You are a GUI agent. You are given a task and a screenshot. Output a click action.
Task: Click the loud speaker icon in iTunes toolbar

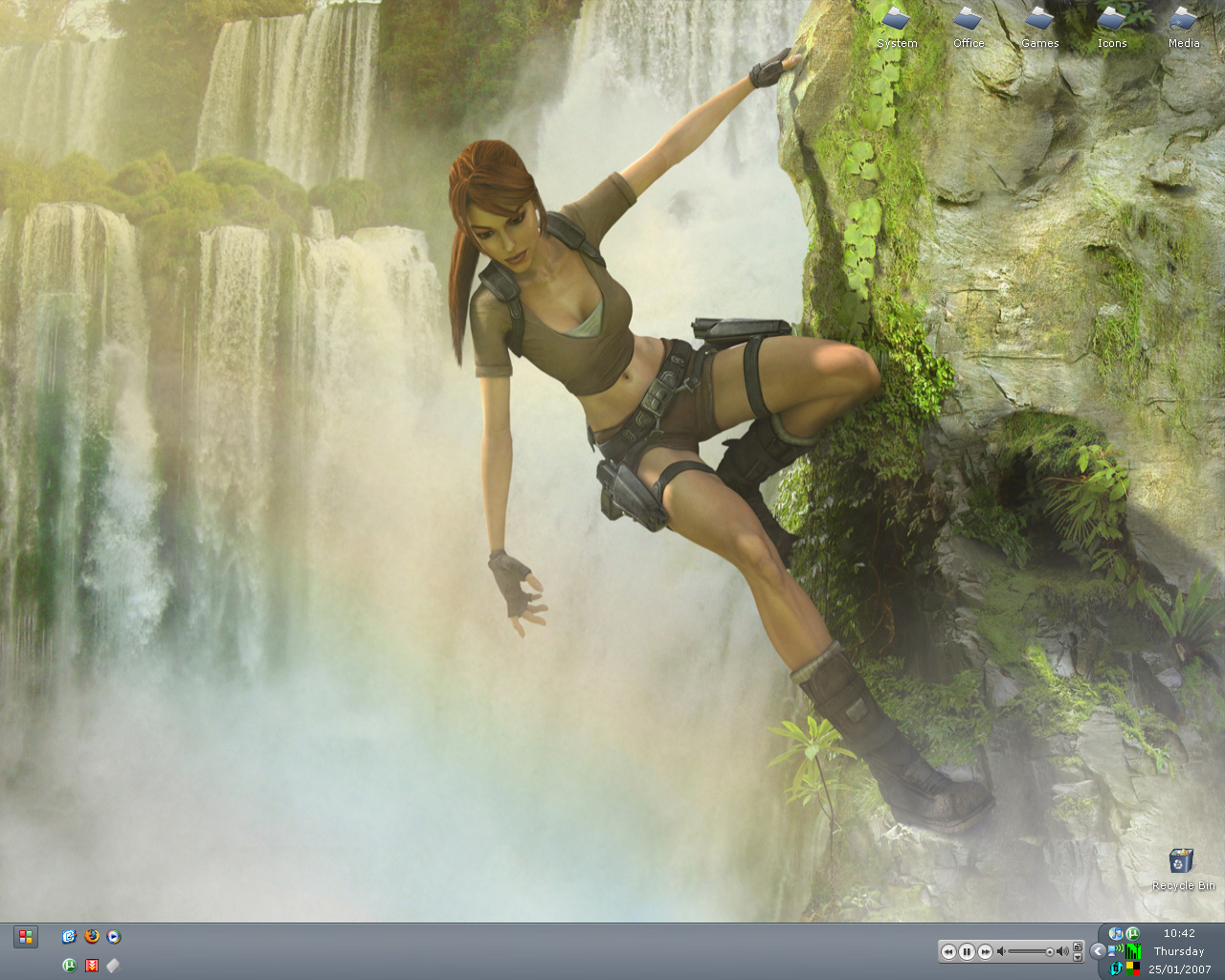tap(1062, 951)
